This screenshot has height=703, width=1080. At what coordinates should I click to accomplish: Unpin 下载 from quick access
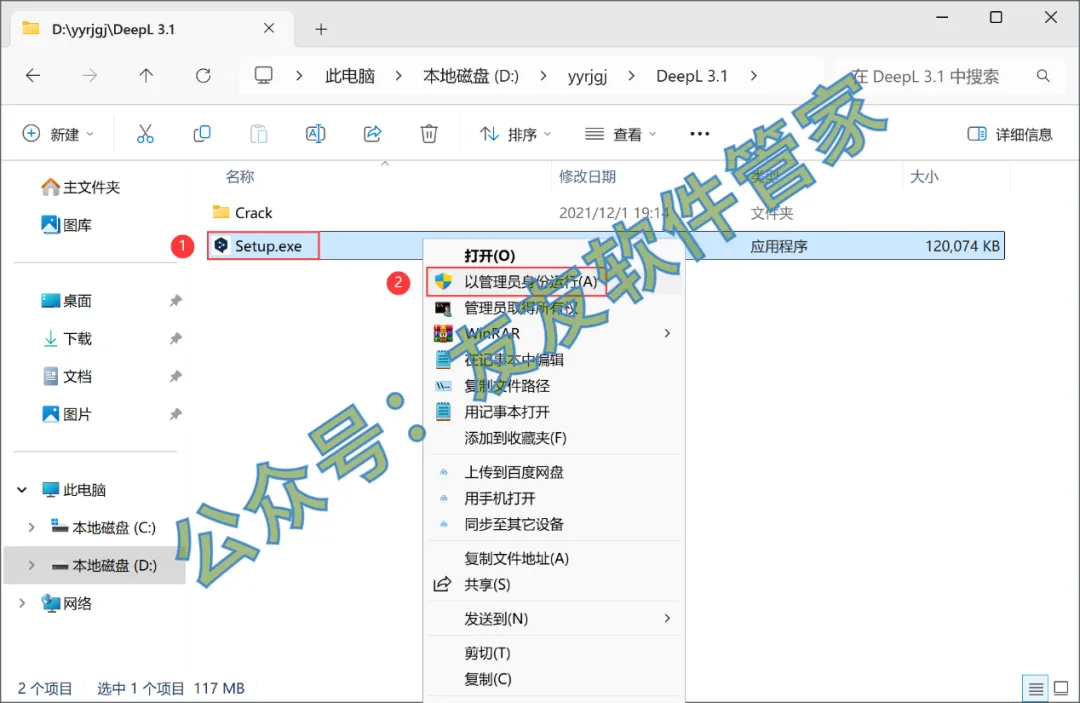176,339
